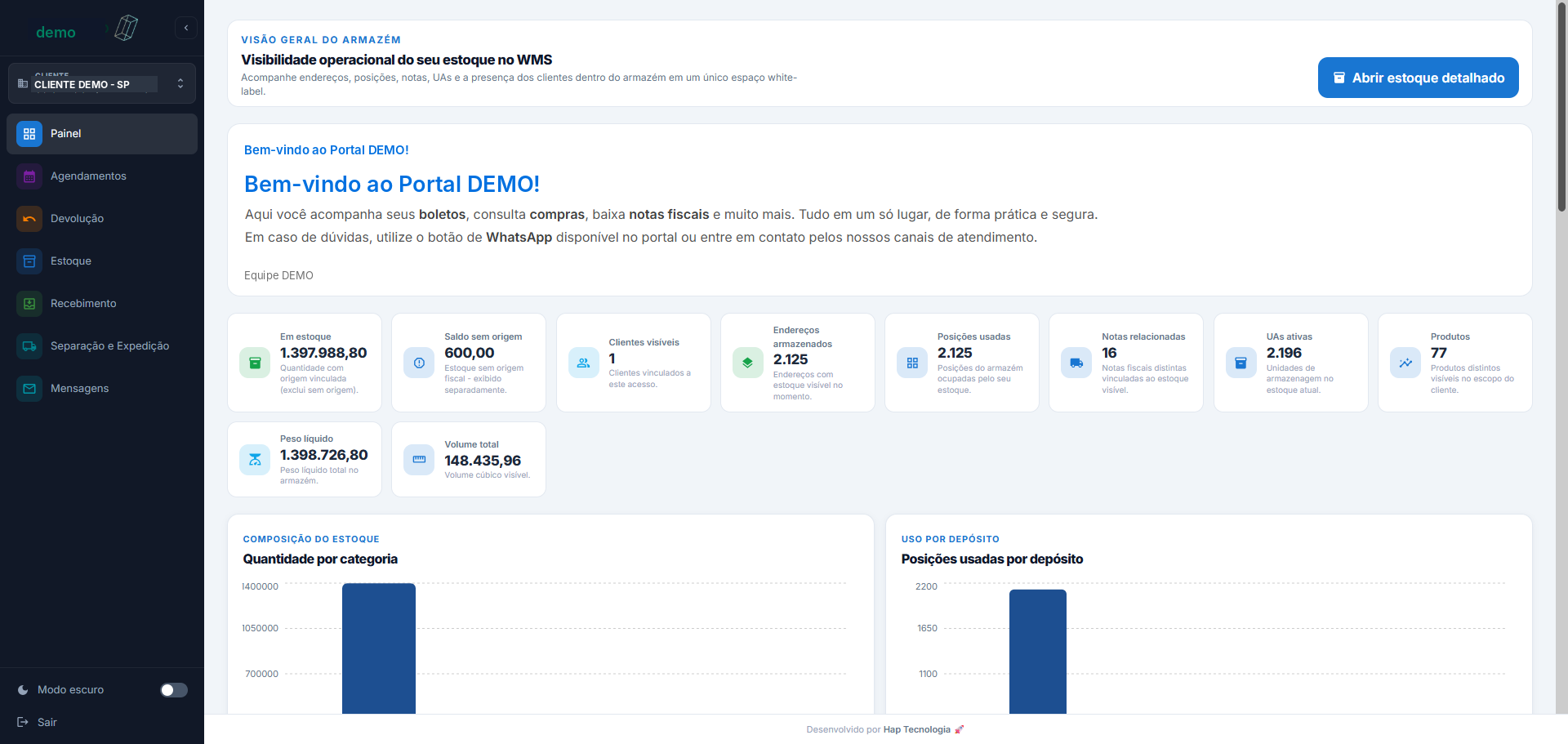Click the Peso líquido scale icon
Screen dimensions: 1568x744
coord(255,460)
